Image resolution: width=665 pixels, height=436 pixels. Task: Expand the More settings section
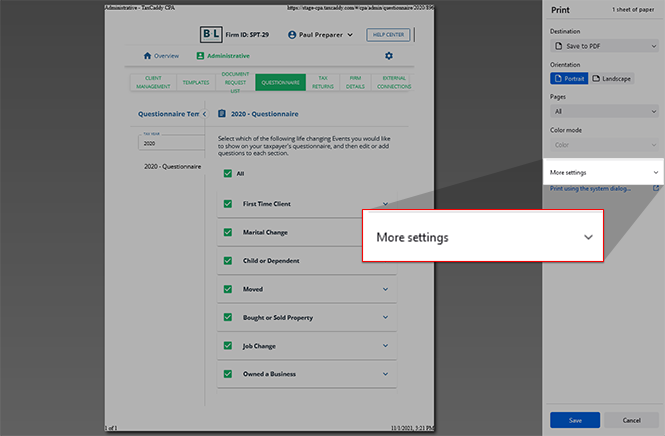click(603, 172)
